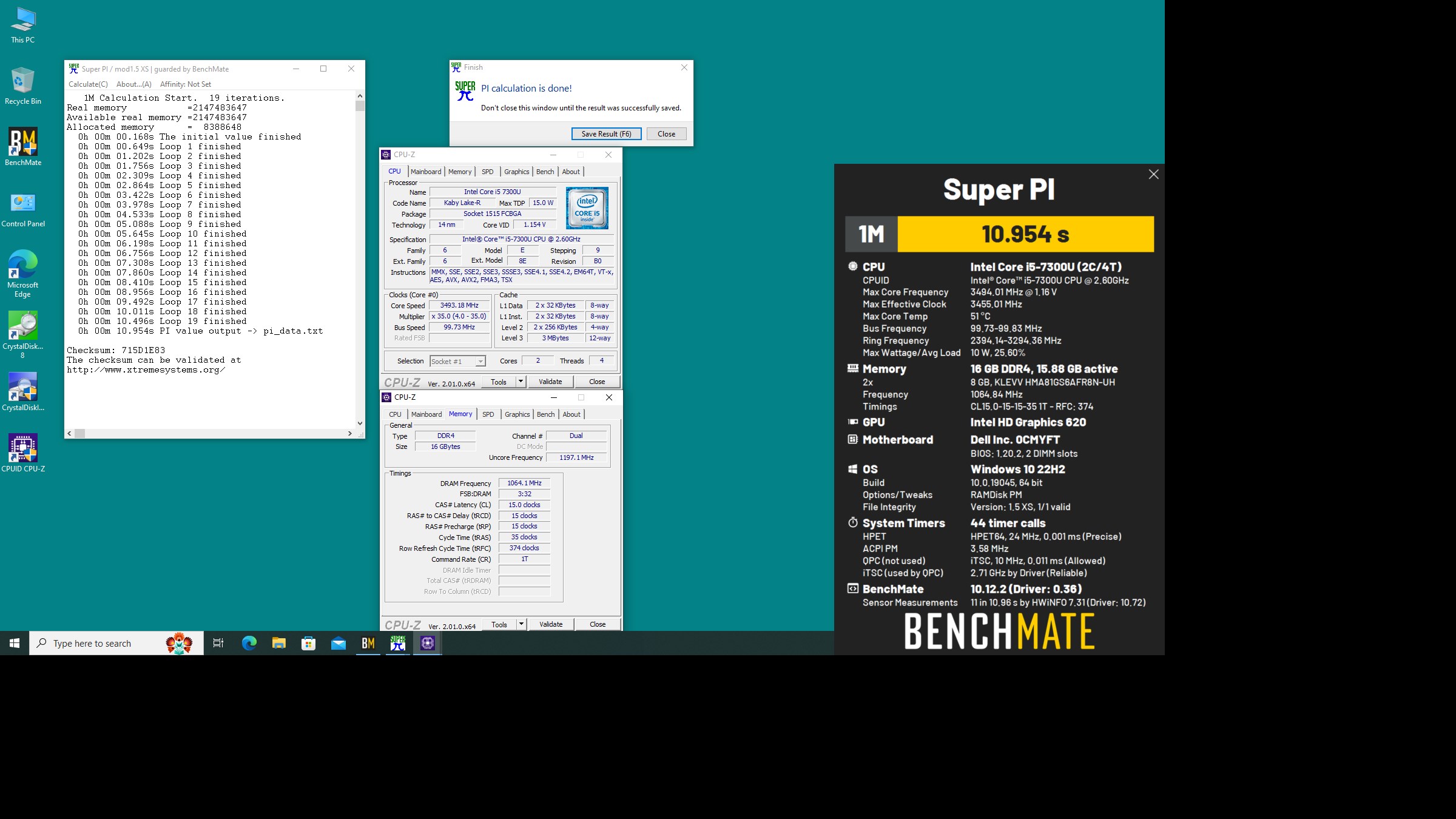1456x819 pixels.
Task: Click Validate in upper CPU-Z
Action: click(x=550, y=382)
